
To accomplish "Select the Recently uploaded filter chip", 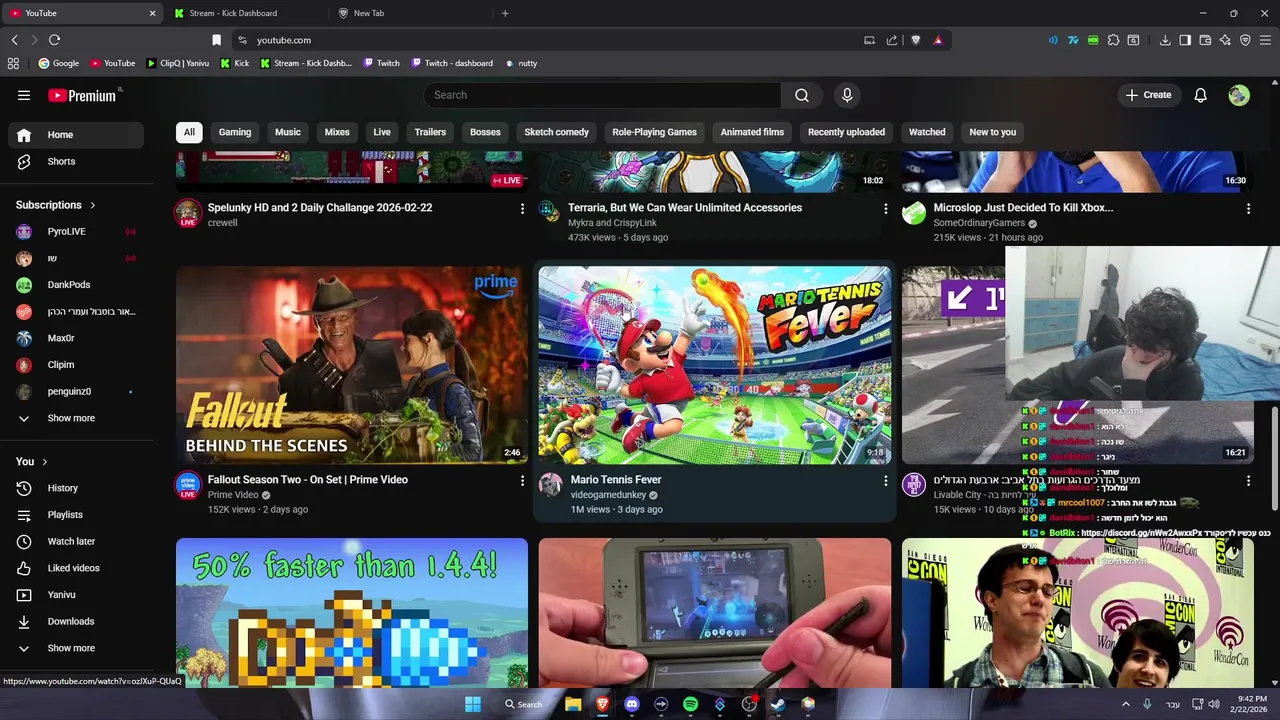I will point(846,132).
